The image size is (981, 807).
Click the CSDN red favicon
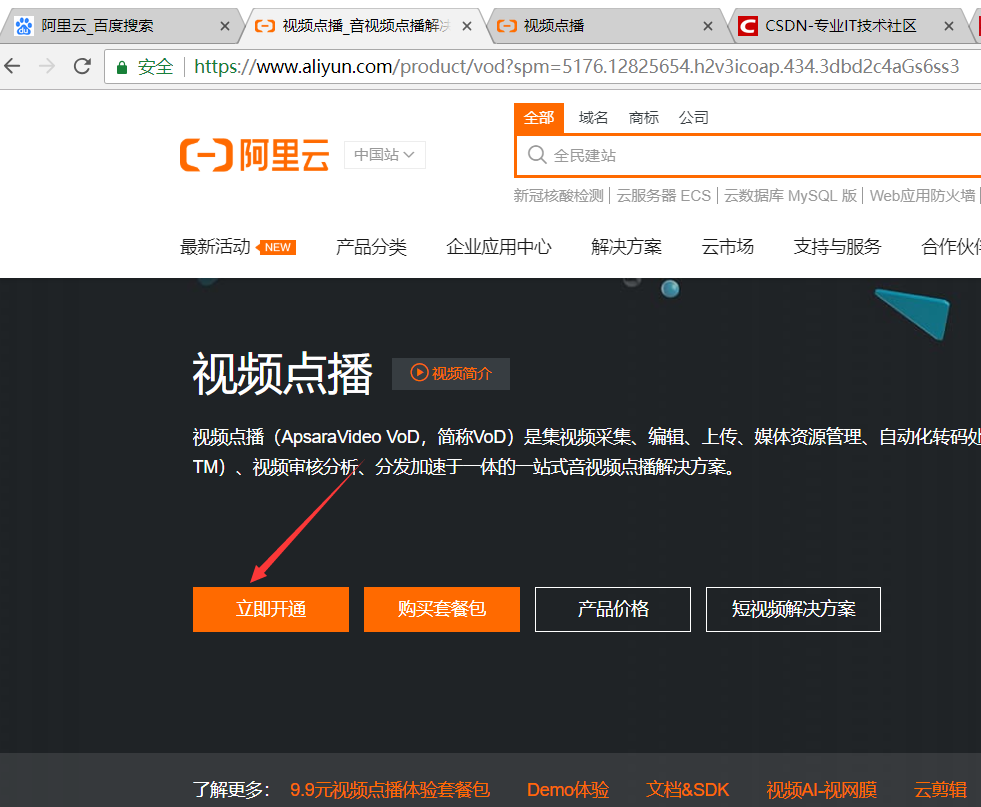point(748,26)
